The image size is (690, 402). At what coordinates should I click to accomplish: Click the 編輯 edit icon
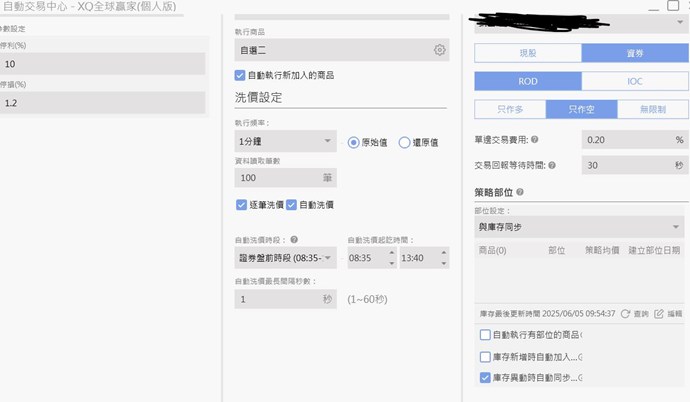[x=659, y=313]
